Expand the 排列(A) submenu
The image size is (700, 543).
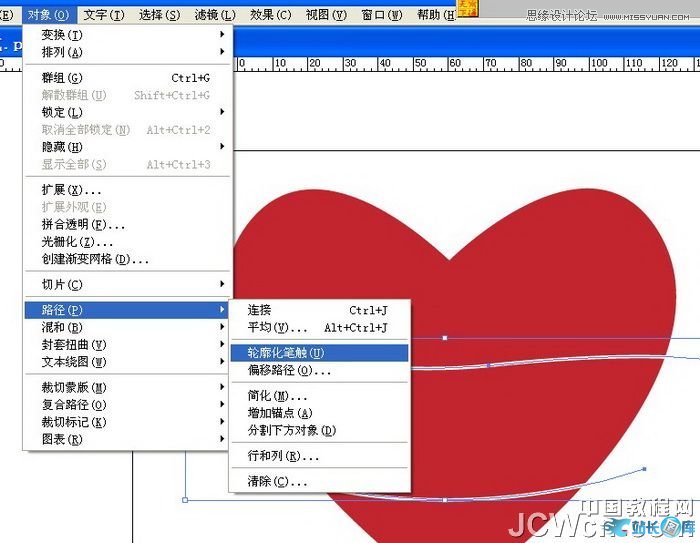pyautogui.click(x=62, y=52)
